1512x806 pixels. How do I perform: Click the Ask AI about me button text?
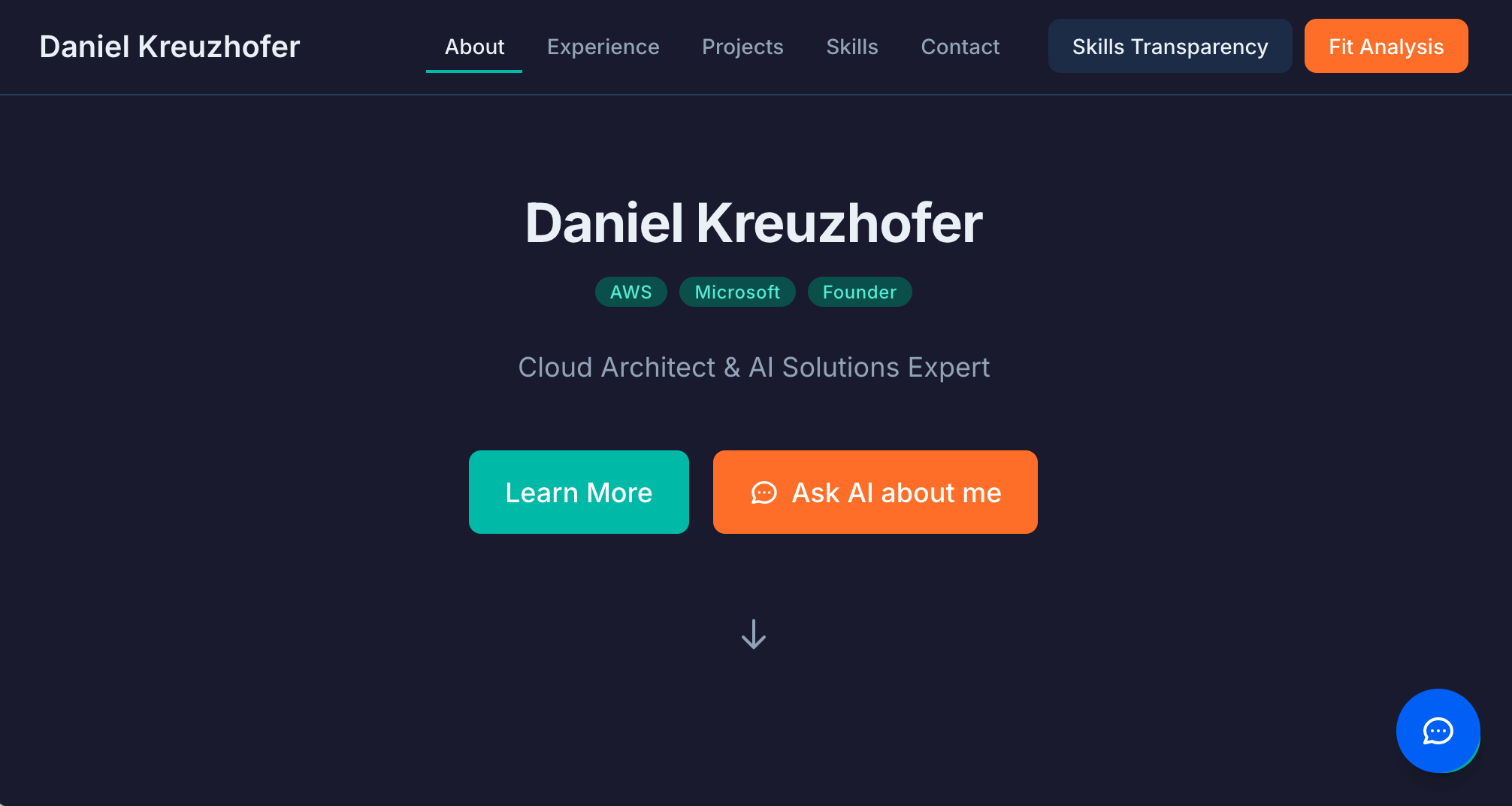pos(896,492)
